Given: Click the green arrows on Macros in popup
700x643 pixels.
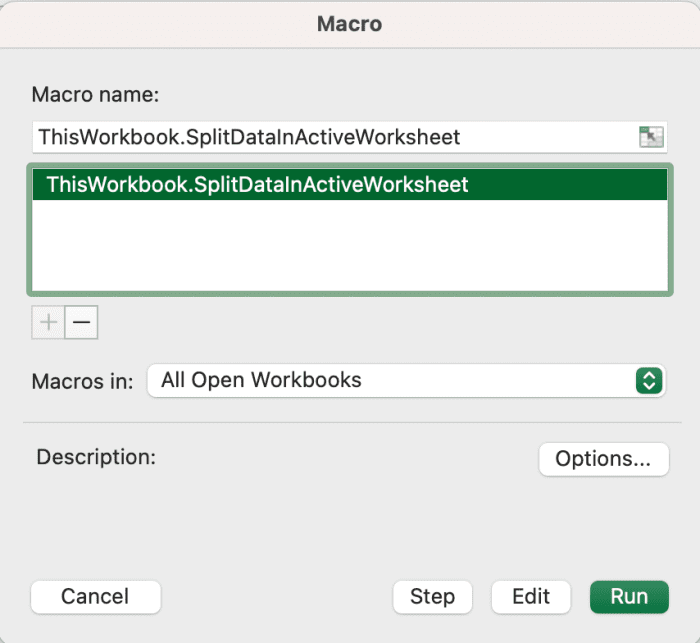Looking at the screenshot, I should 649,381.
